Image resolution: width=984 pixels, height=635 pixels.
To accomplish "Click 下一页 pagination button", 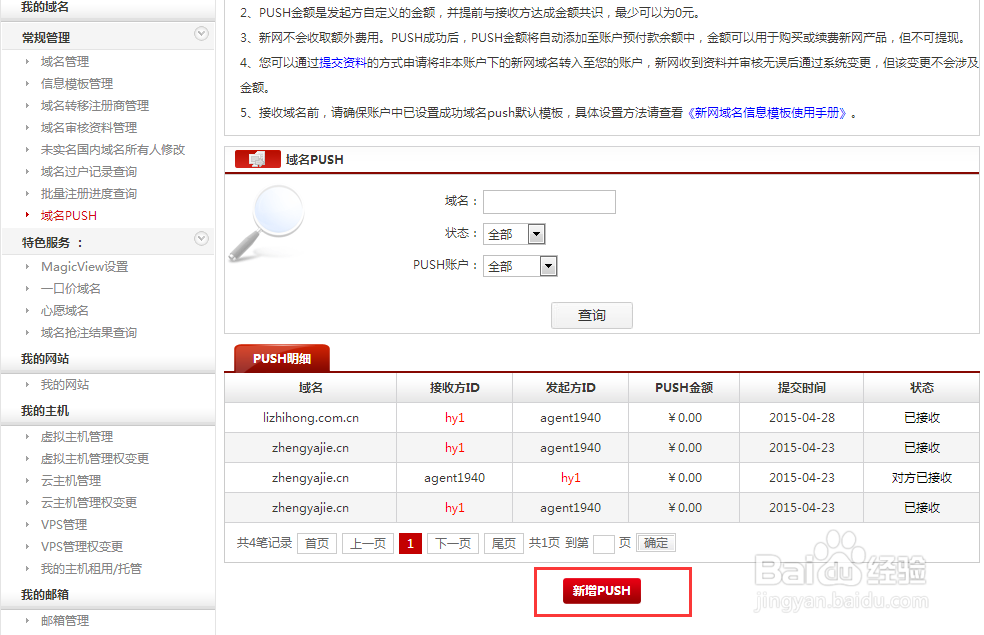I will (x=453, y=543).
